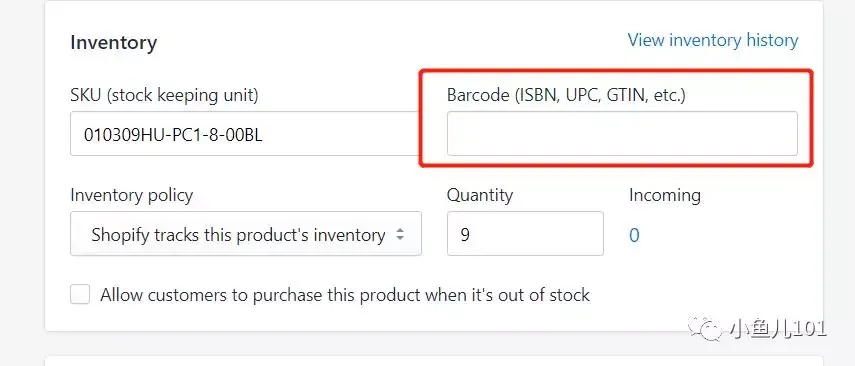Click the SKU (stock keeping unit) label
Viewport: 855px width, 366px height.
click(164, 95)
